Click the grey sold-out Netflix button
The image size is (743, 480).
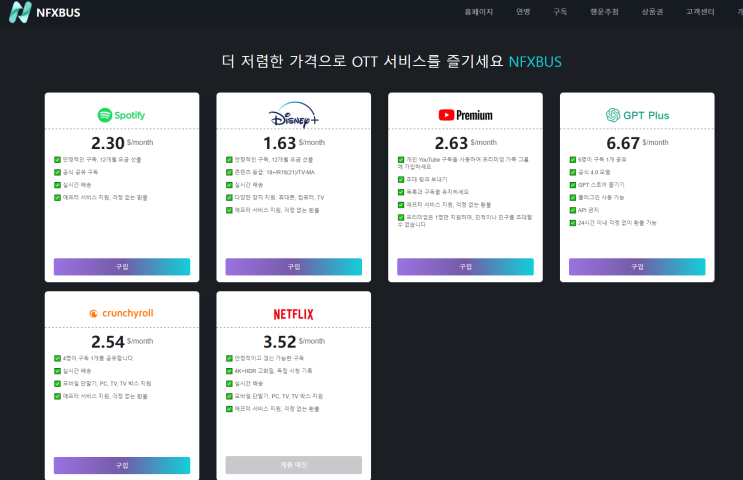pyautogui.click(x=294, y=465)
